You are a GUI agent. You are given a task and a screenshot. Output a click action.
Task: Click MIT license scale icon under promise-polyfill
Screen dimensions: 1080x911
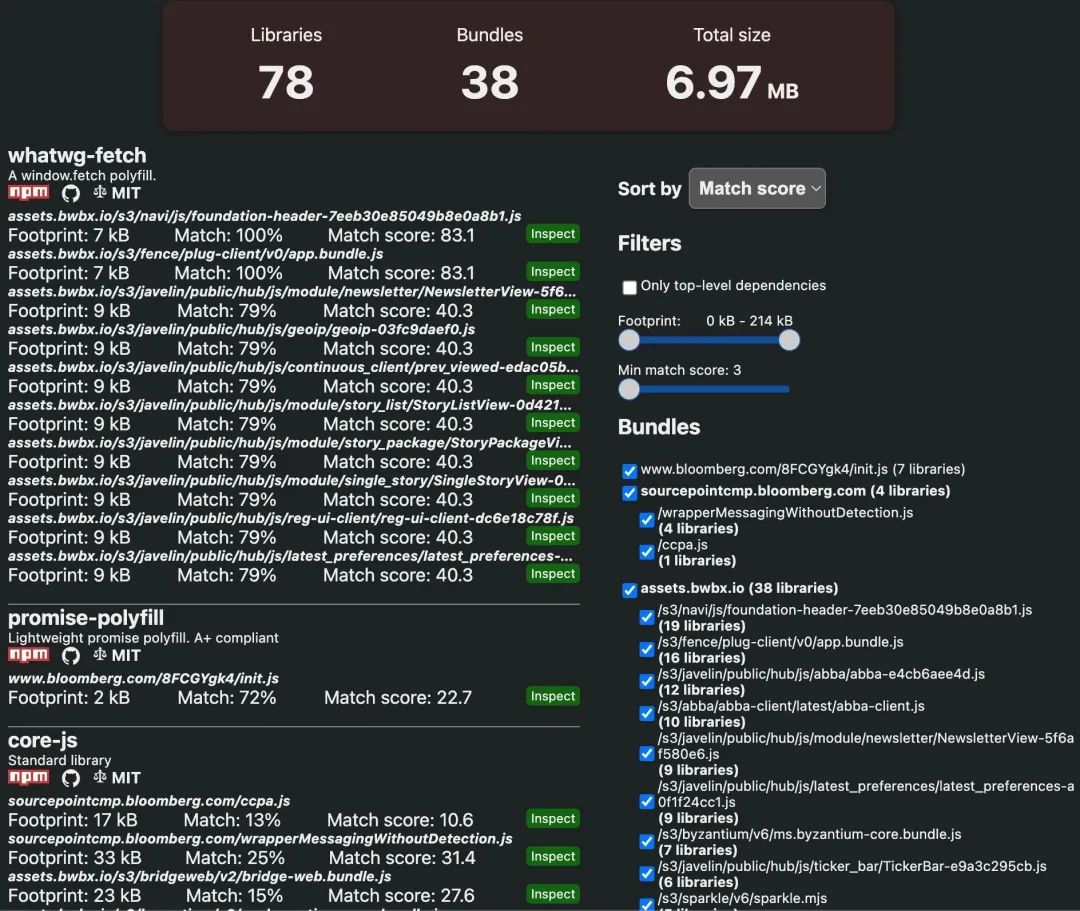click(100, 654)
